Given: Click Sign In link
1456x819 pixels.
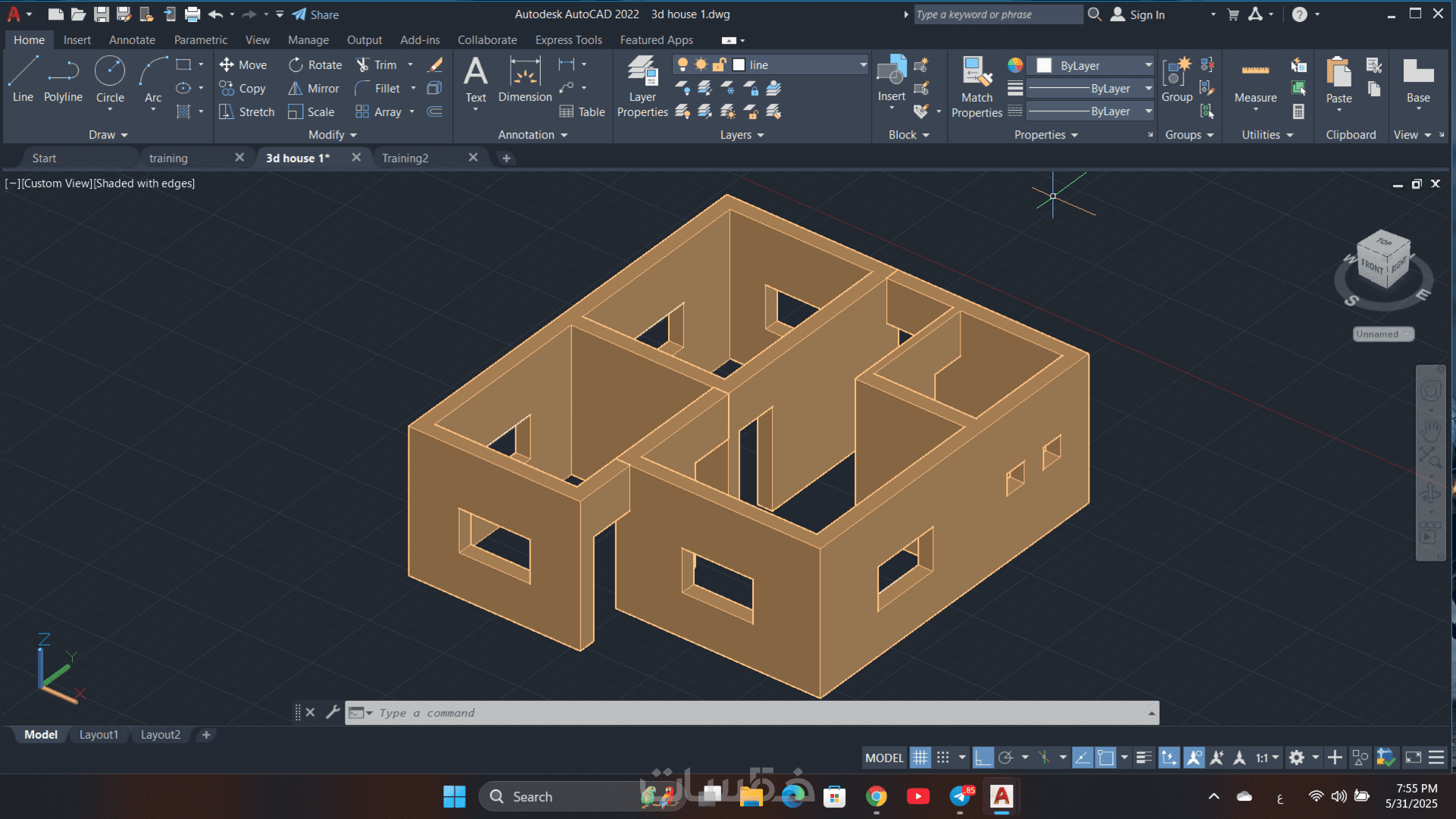Looking at the screenshot, I should [1147, 14].
